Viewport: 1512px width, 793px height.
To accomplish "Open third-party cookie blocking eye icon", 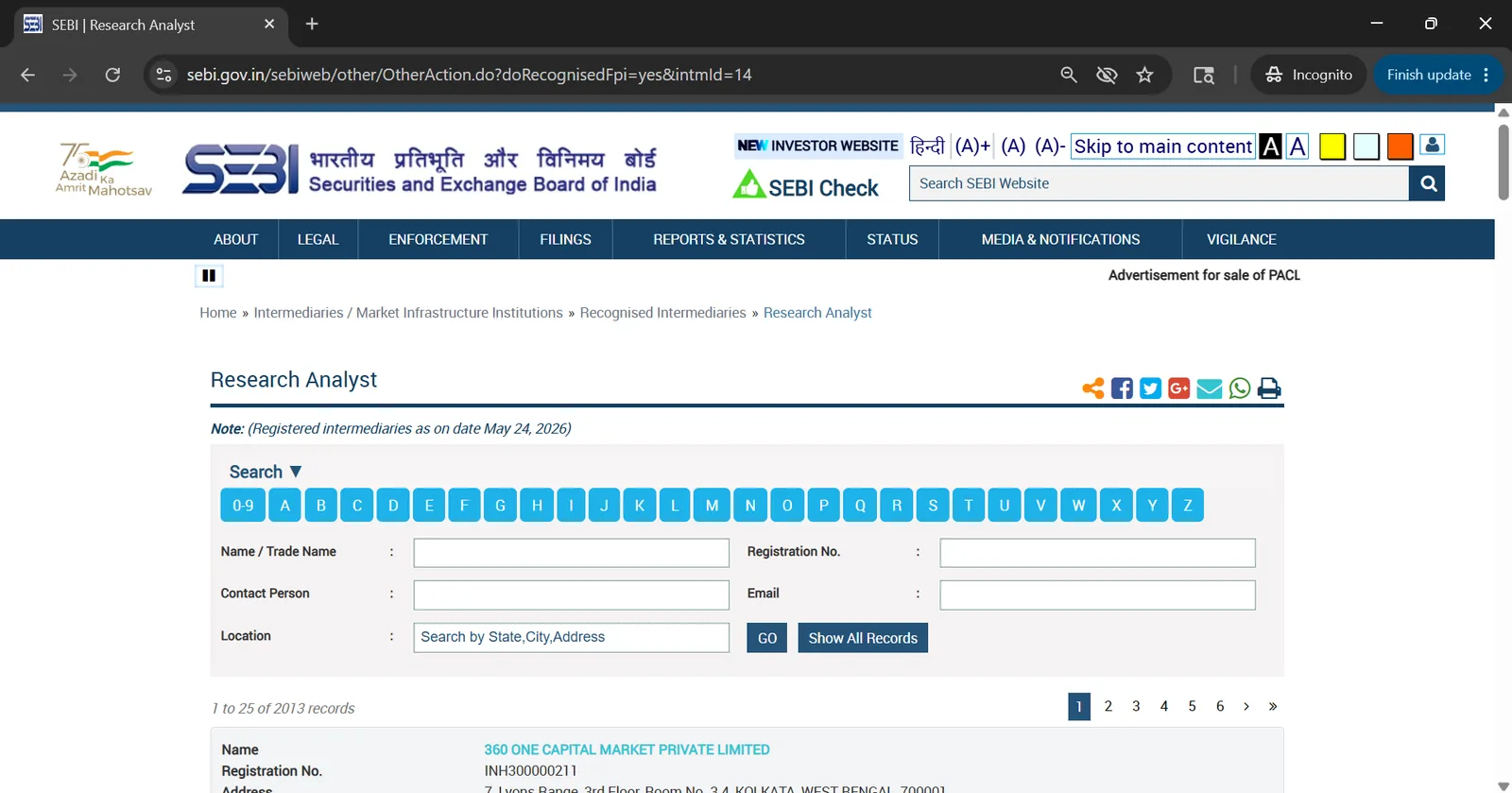I will (1107, 75).
